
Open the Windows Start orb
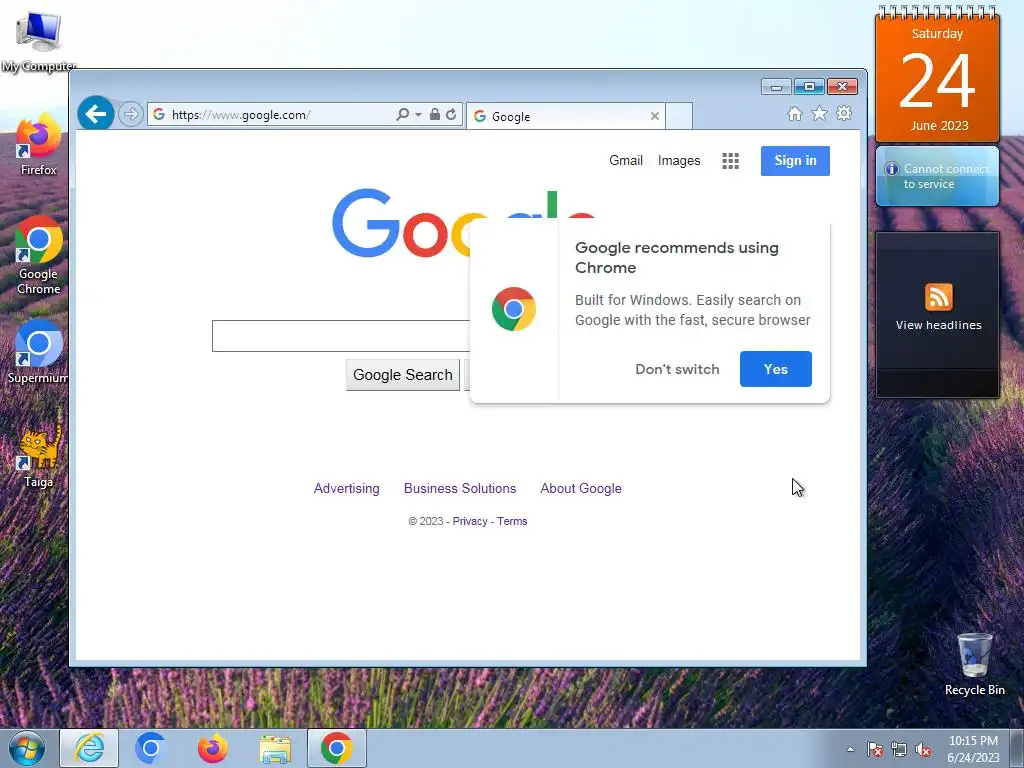coord(27,748)
